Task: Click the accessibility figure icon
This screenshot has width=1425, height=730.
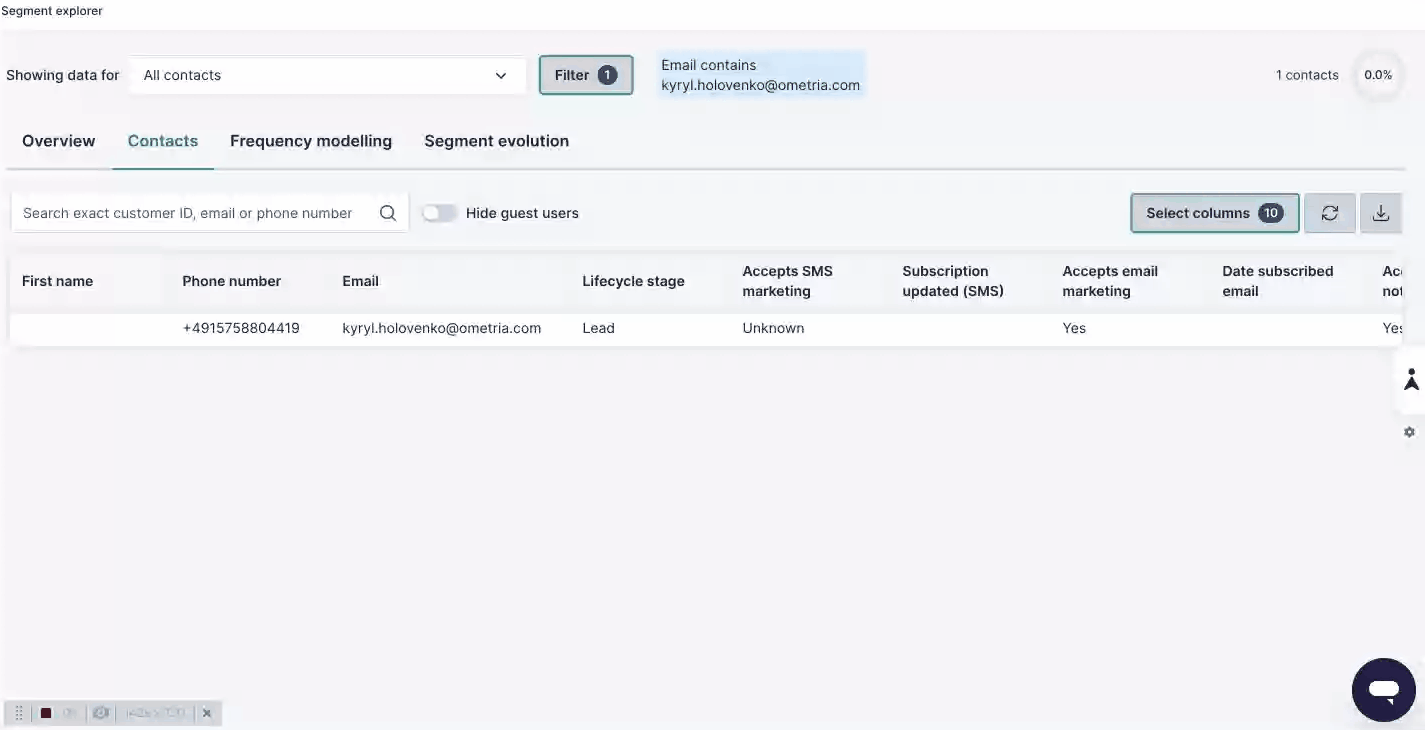Action: tap(1411, 380)
